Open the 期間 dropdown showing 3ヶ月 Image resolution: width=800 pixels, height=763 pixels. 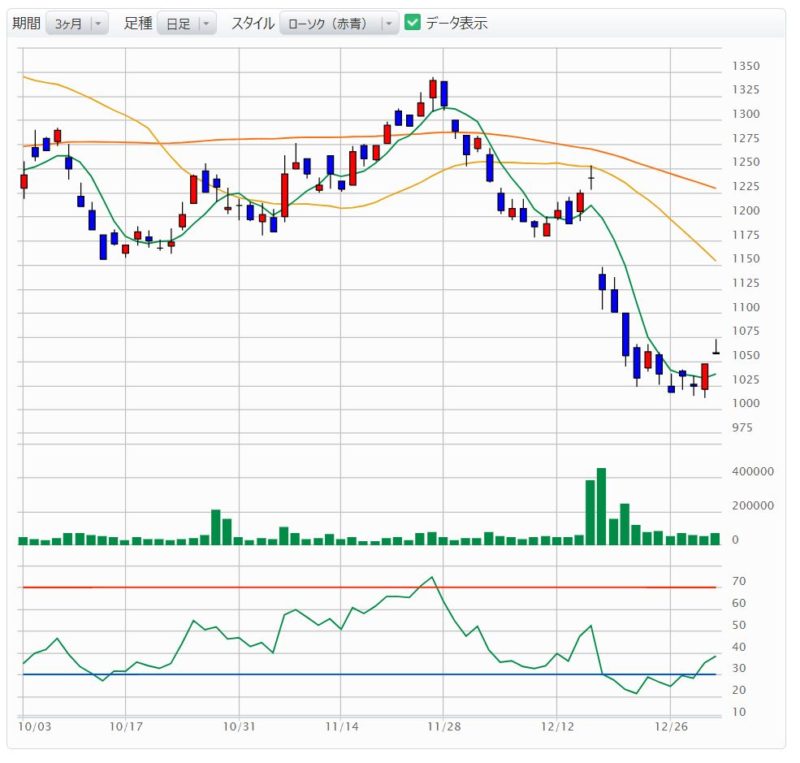tap(77, 23)
